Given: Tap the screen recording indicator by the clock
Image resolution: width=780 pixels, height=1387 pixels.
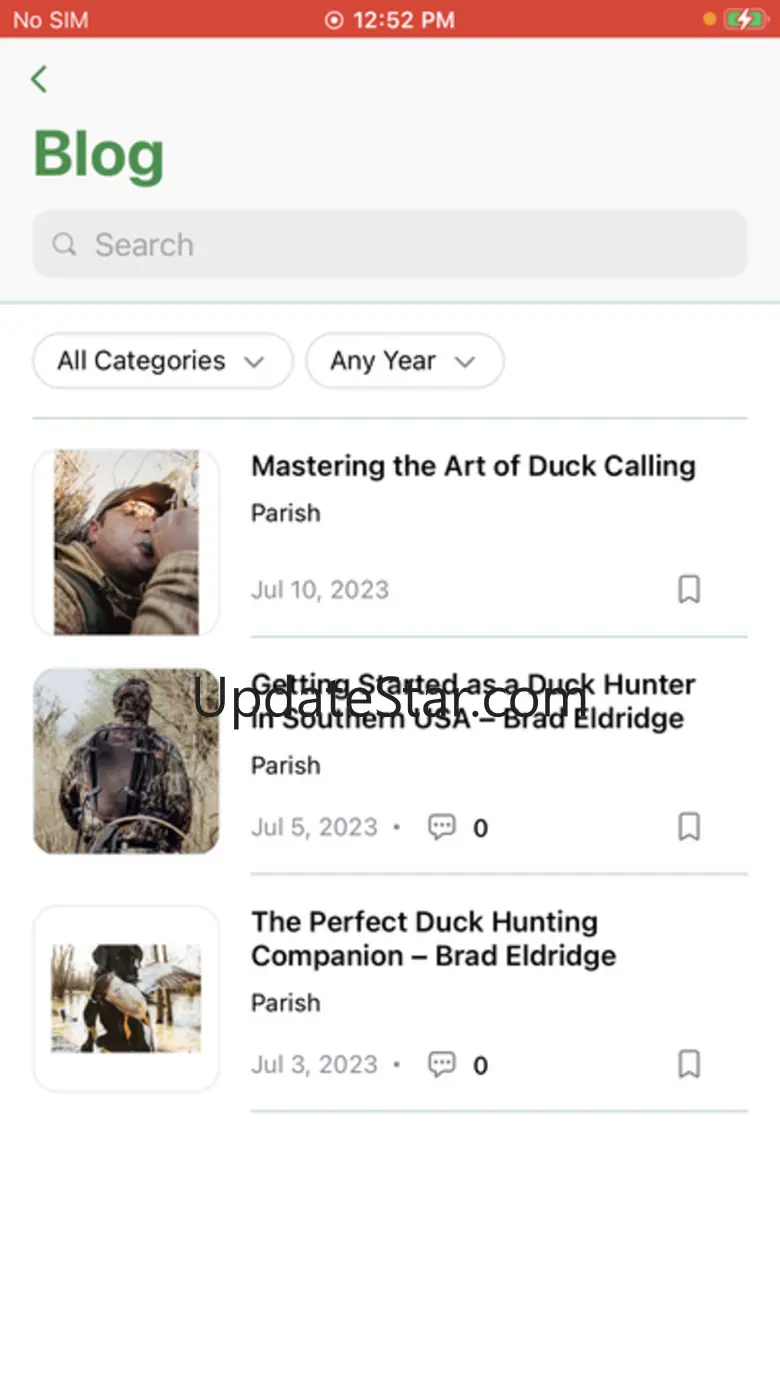Looking at the screenshot, I should click(334, 20).
